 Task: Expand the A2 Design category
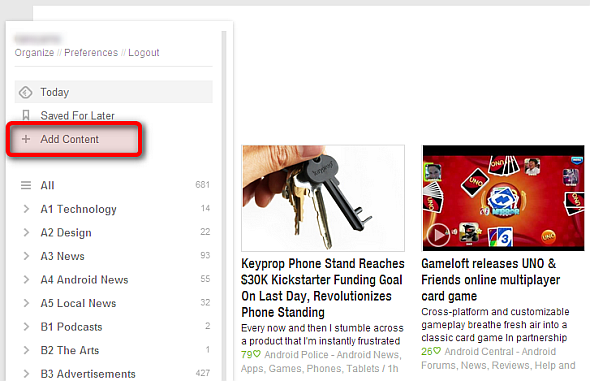[26, 232]
